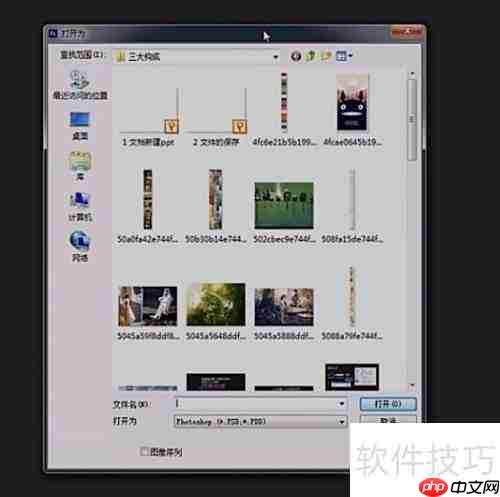Click the arrow beside the view menu icon
Viewport: 500px width, 497px height.
click(350, 56)
